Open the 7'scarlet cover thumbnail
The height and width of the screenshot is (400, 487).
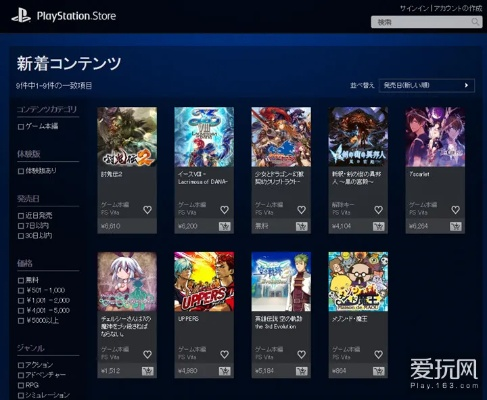click(x=435, y=137)
